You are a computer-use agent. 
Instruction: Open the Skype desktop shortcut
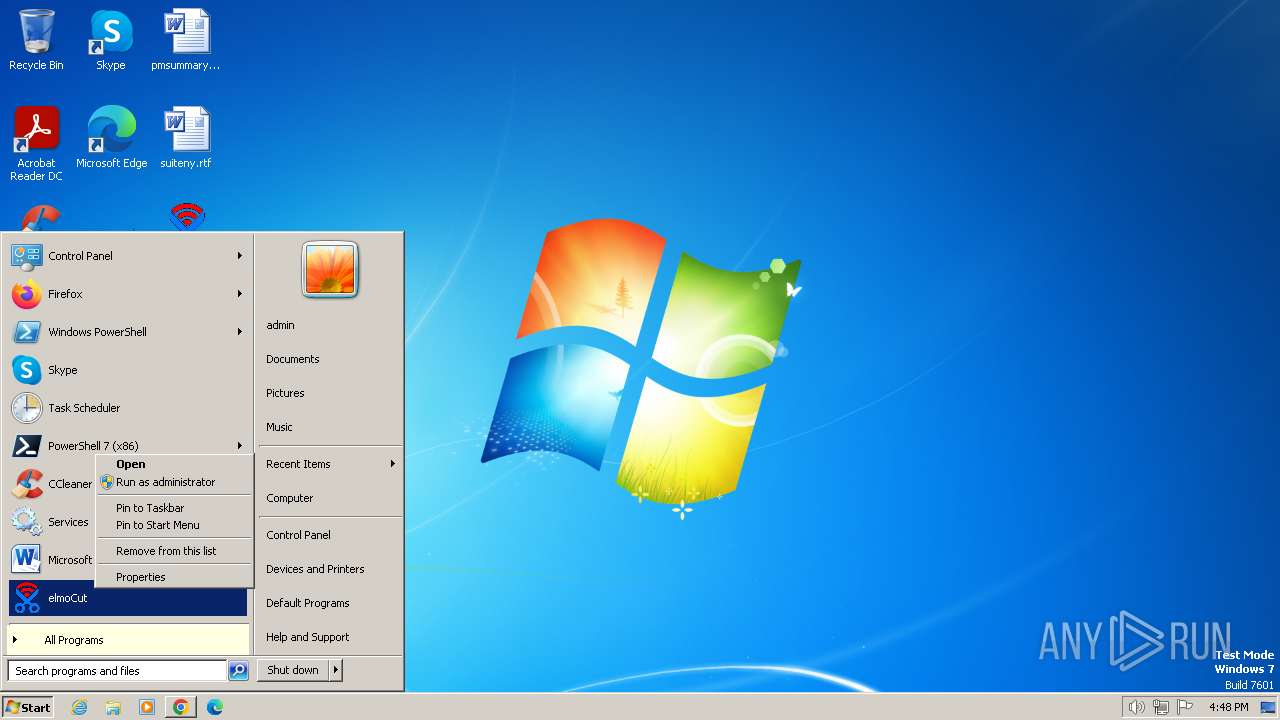(x=111, y=40)
